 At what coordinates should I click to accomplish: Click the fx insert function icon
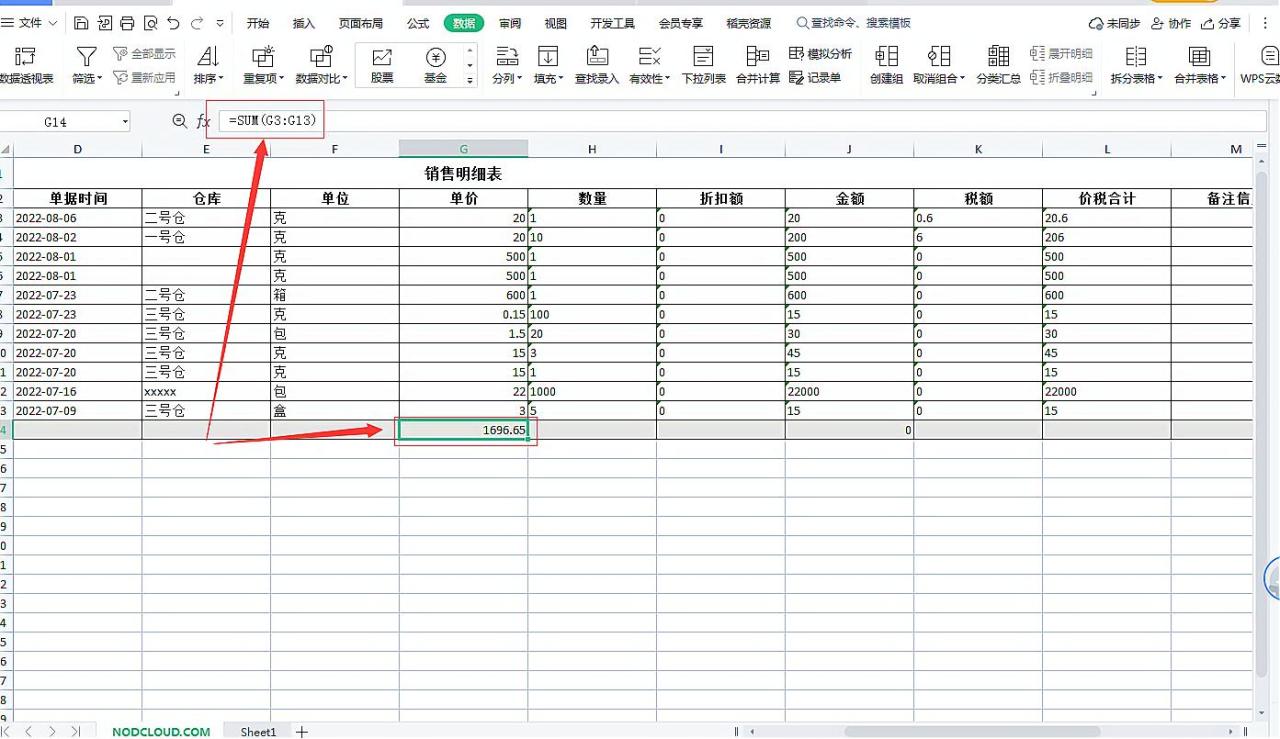203,122
